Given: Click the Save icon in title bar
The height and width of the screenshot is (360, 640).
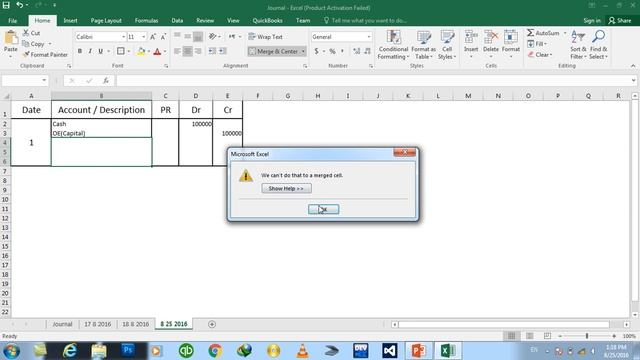Looking at the screenshot, I should [6, 6].
